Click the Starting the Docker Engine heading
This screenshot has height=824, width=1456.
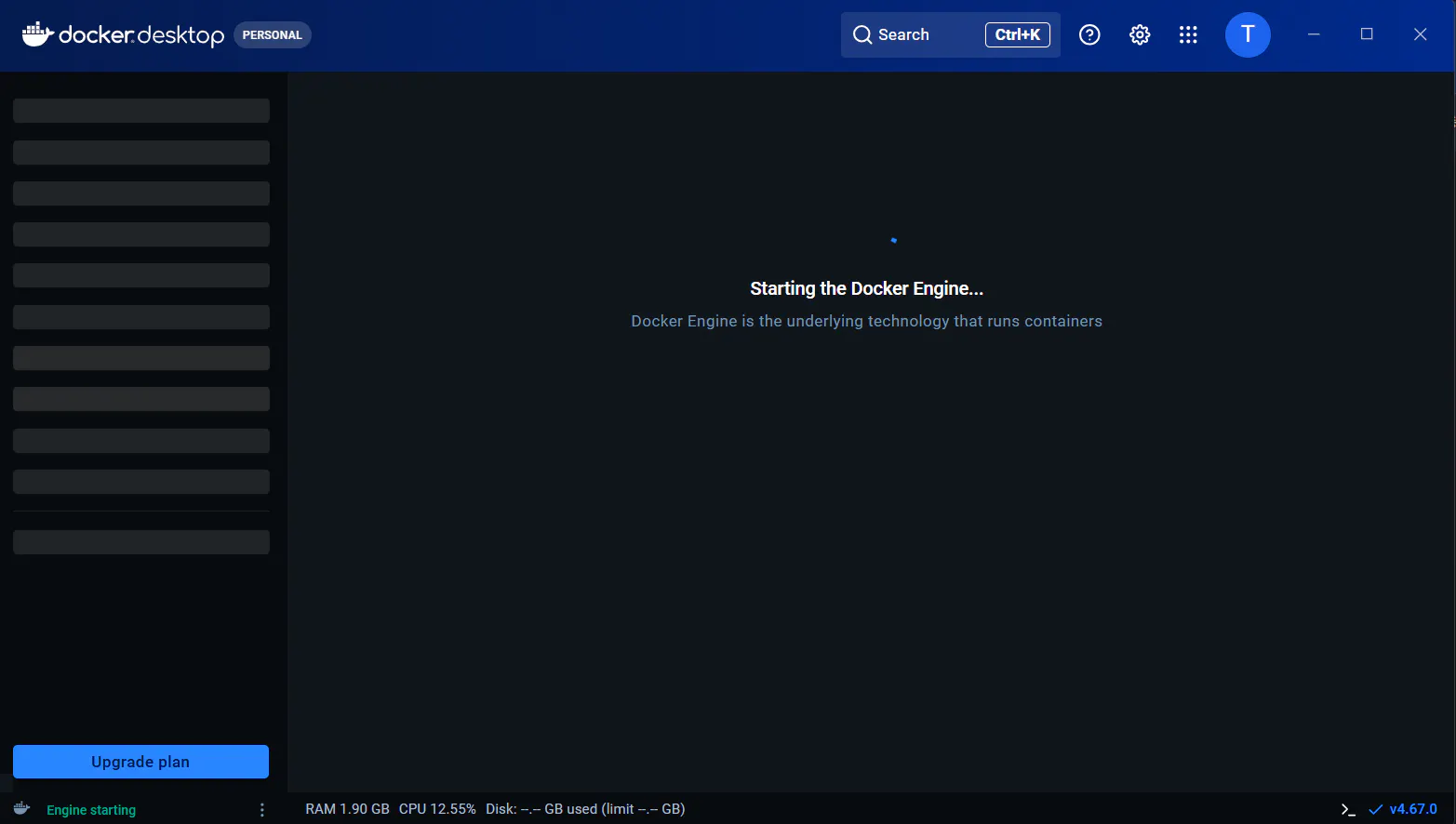(x=866, y=288)
